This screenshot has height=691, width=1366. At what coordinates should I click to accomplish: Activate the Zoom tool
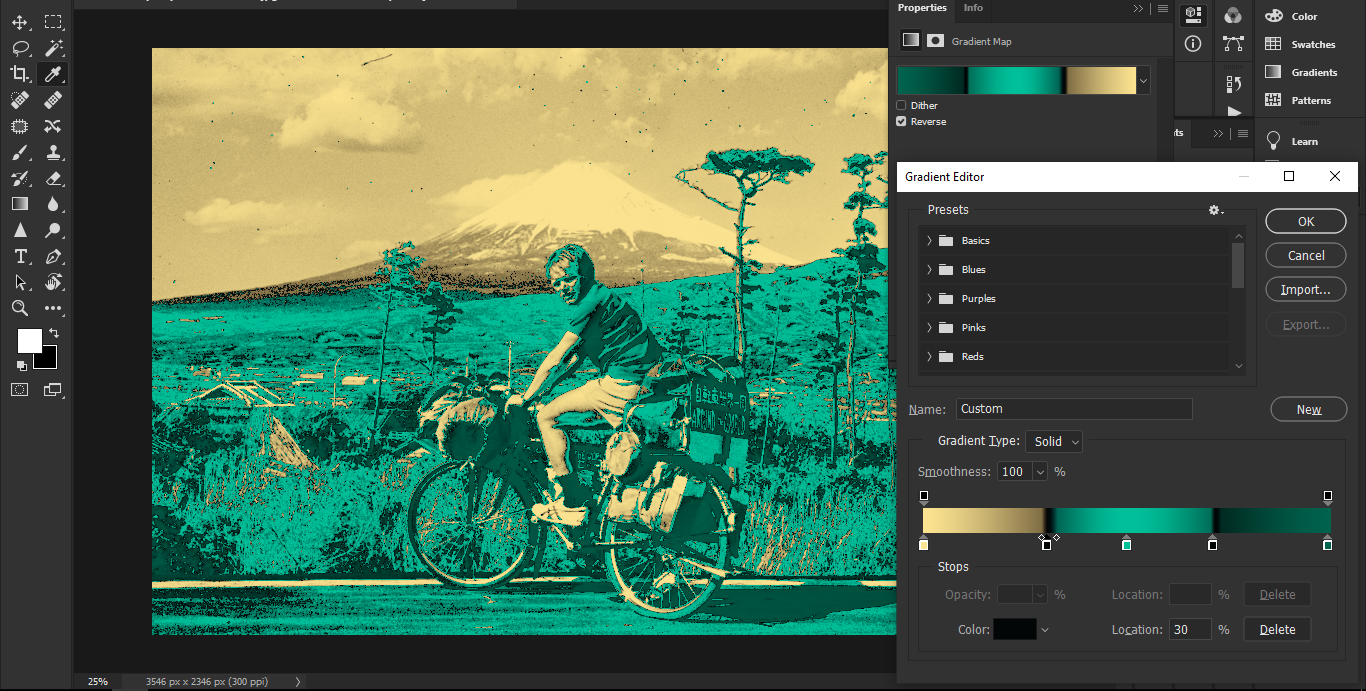(x=20, y=308)
